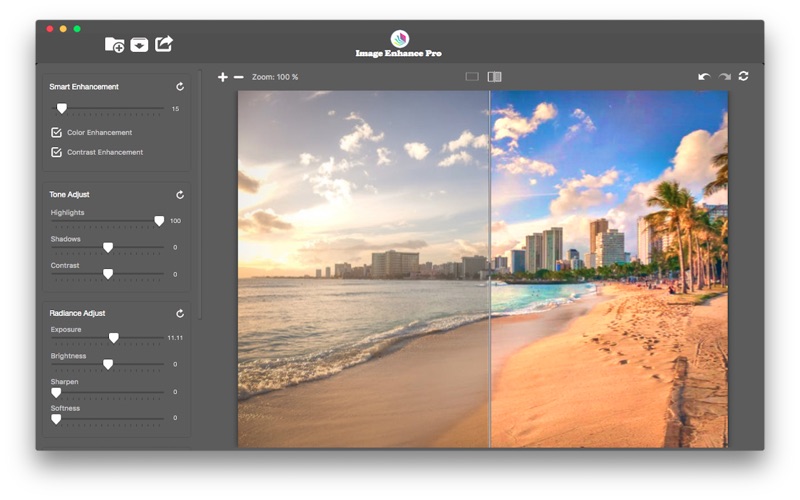Reset all changes with refresh icon
Viewport: 800px width, 500px height.
coord(744,76)
